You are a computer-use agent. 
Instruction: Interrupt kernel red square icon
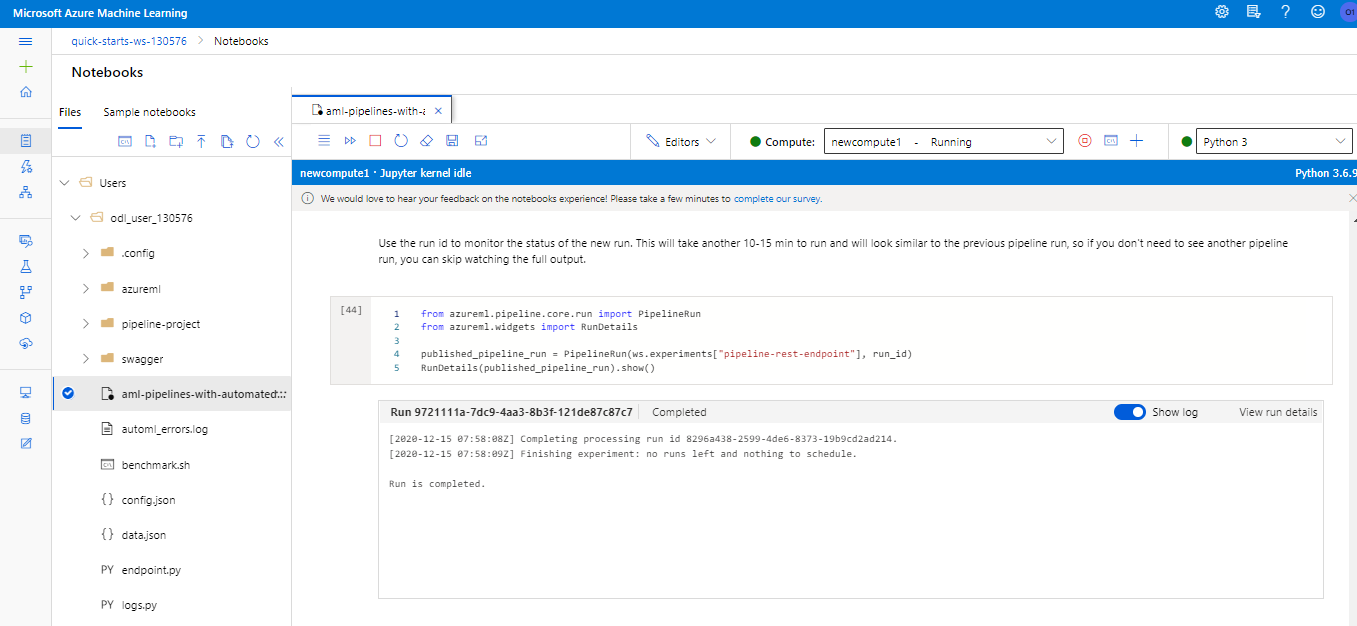(375, 141)
